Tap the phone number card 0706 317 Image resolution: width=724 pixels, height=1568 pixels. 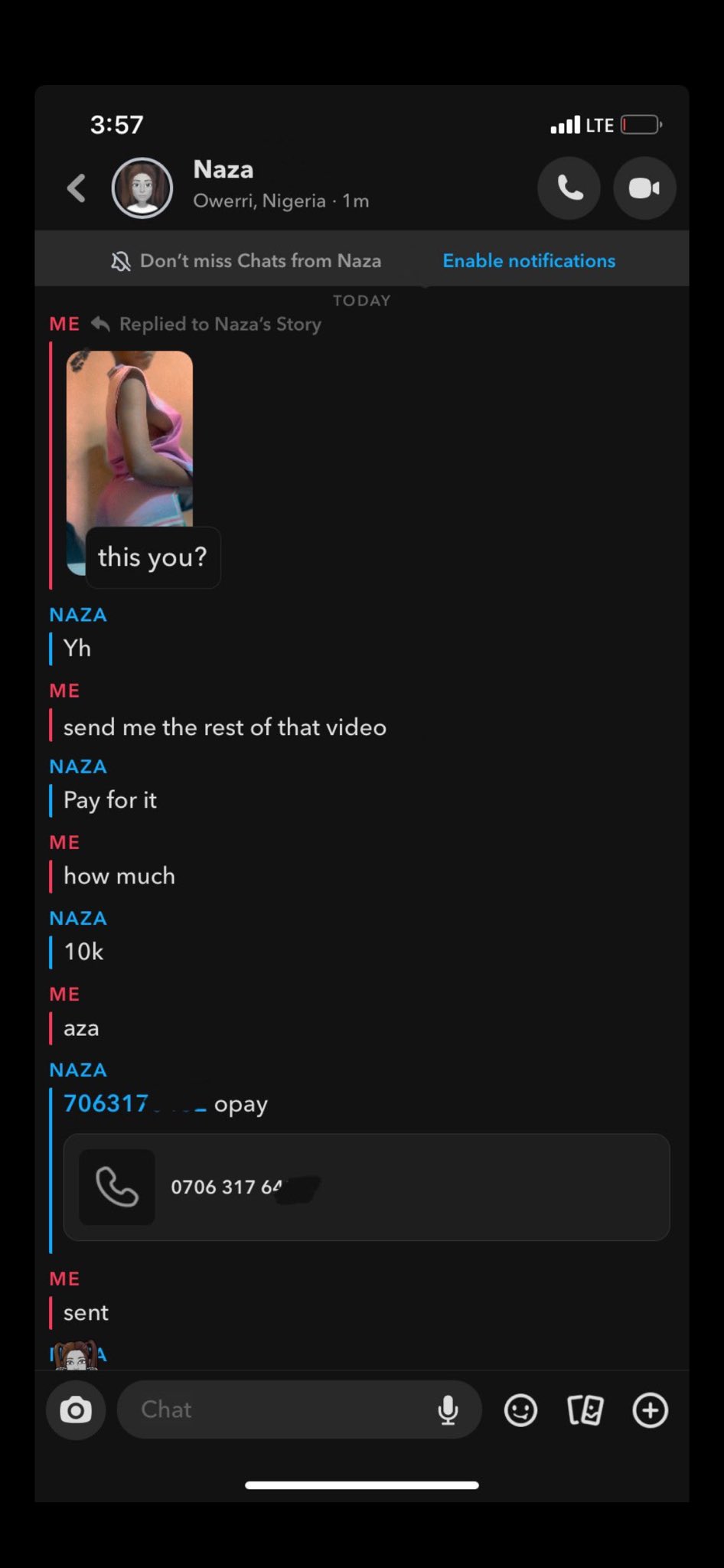click(367, 1187)
